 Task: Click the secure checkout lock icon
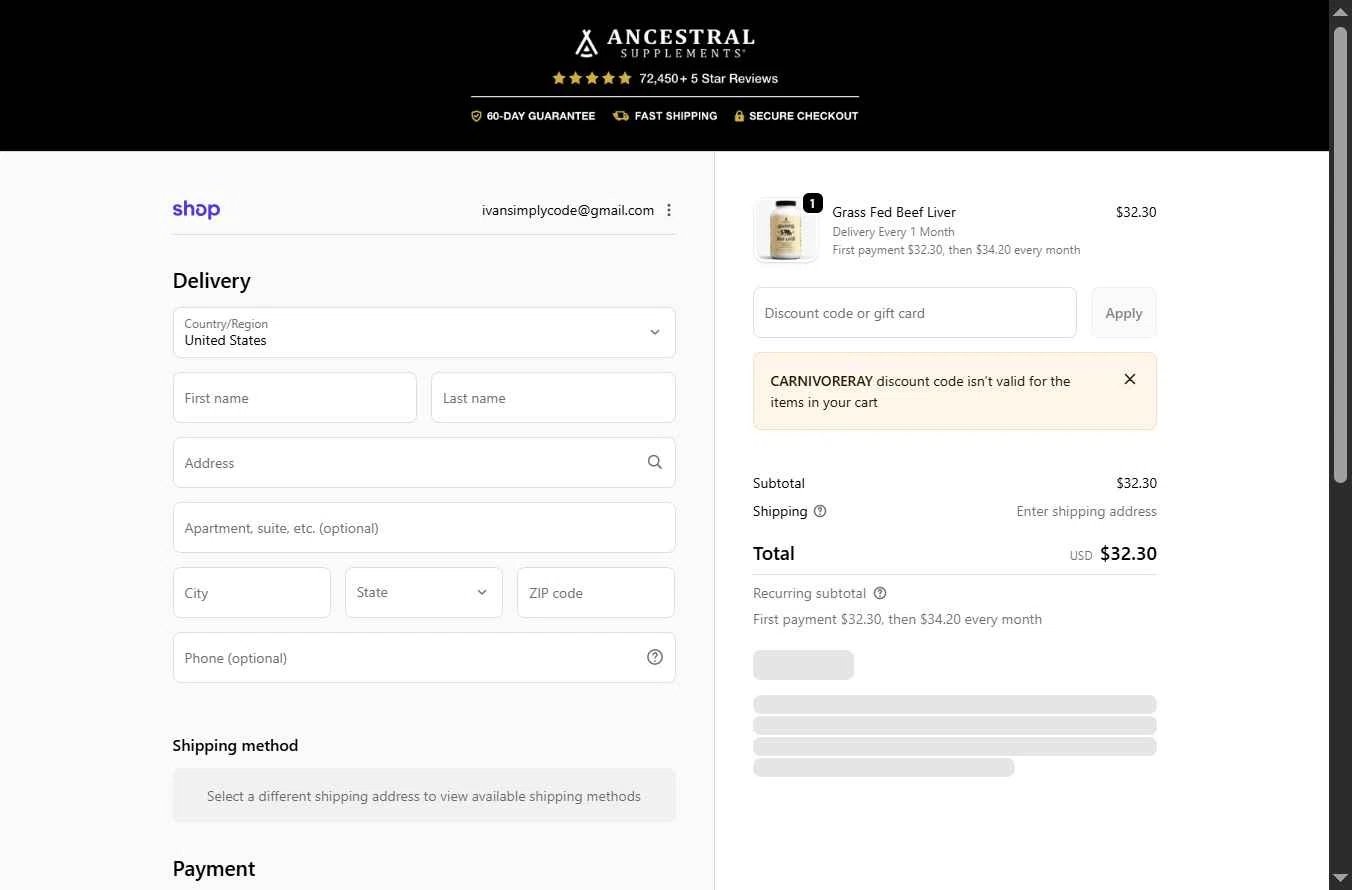(739, 116)
